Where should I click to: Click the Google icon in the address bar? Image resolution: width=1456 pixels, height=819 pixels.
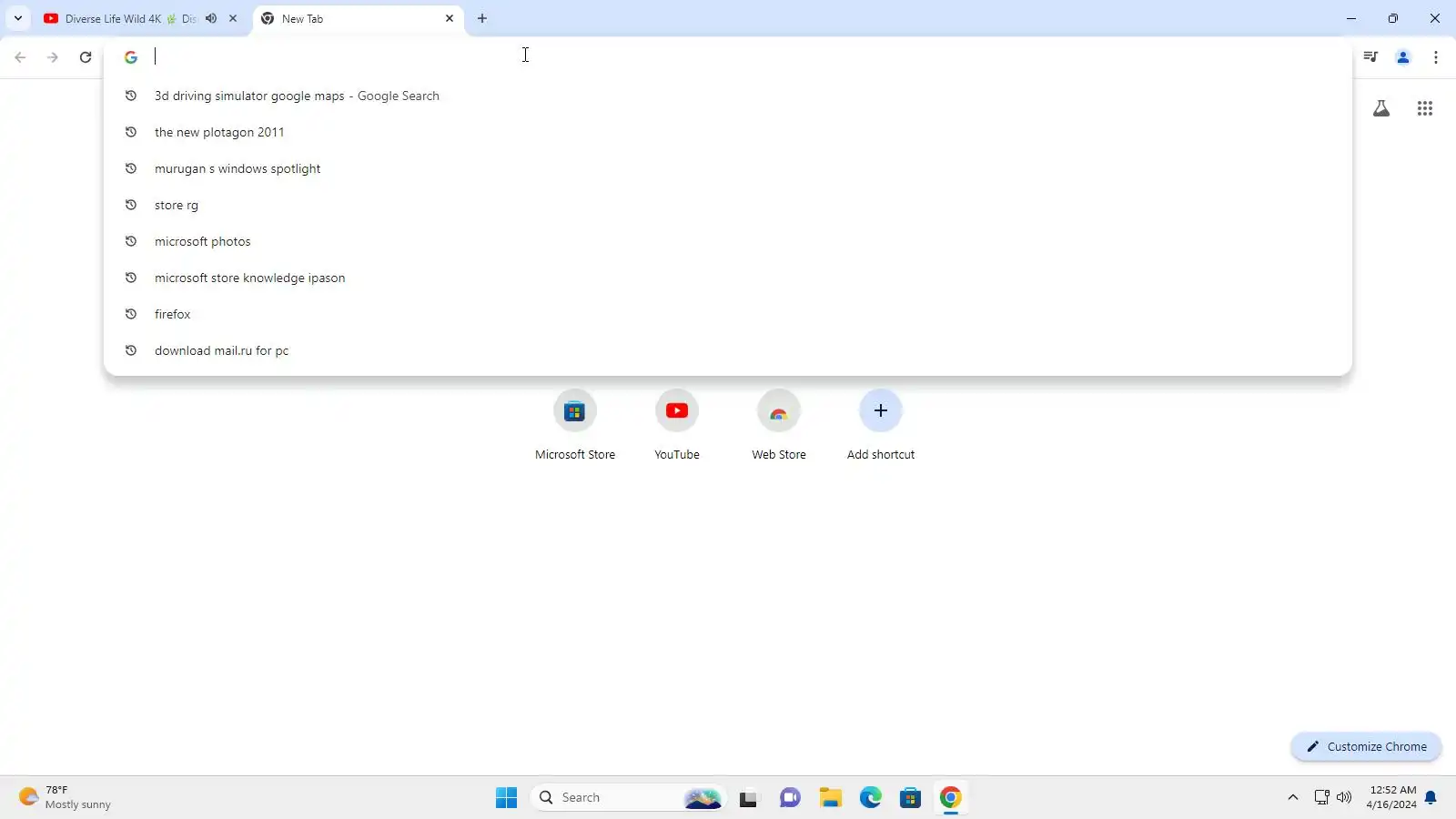pos(131,56)
